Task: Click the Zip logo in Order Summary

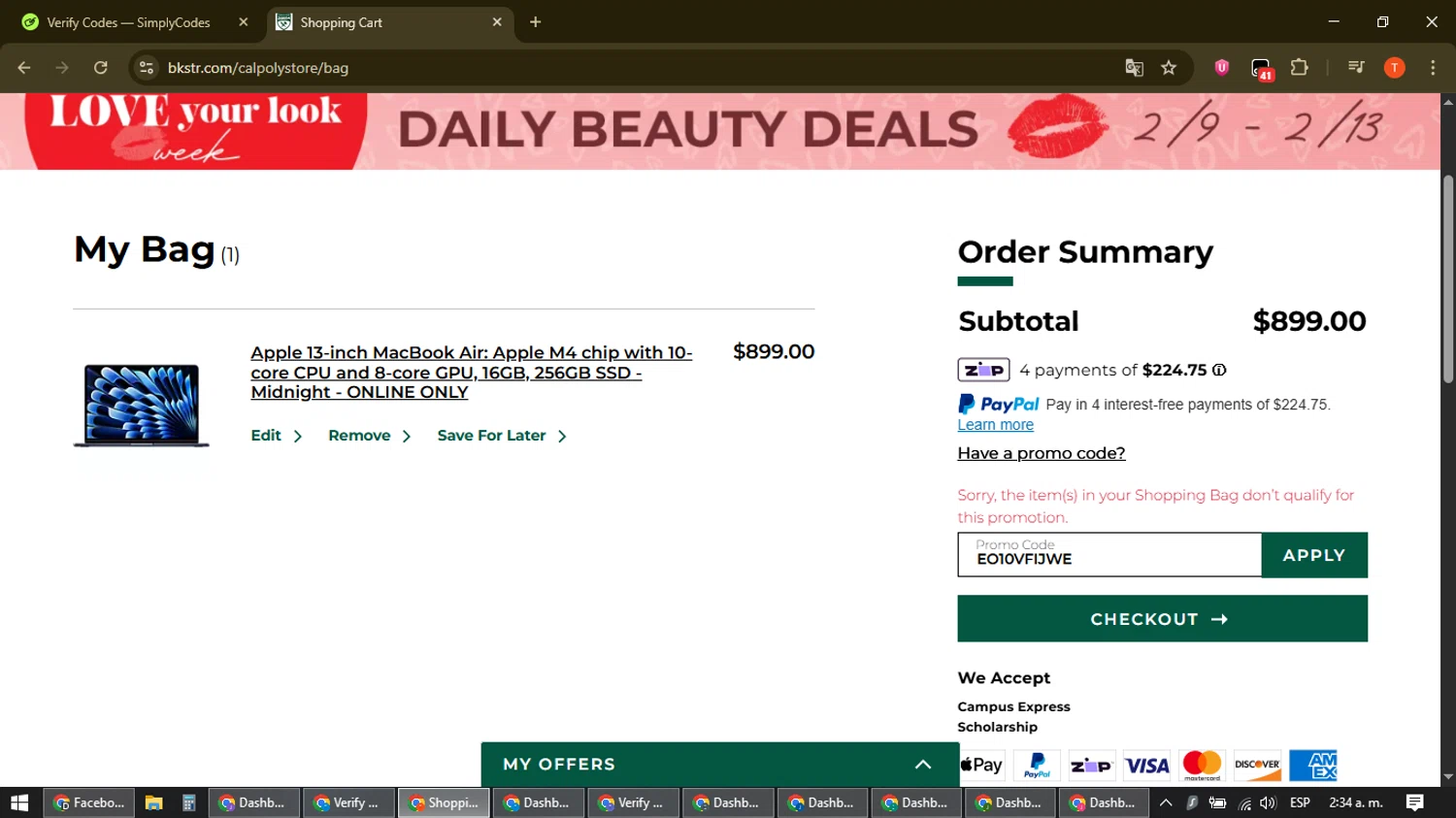Action: pyautogui.click(x=984, y=370)
